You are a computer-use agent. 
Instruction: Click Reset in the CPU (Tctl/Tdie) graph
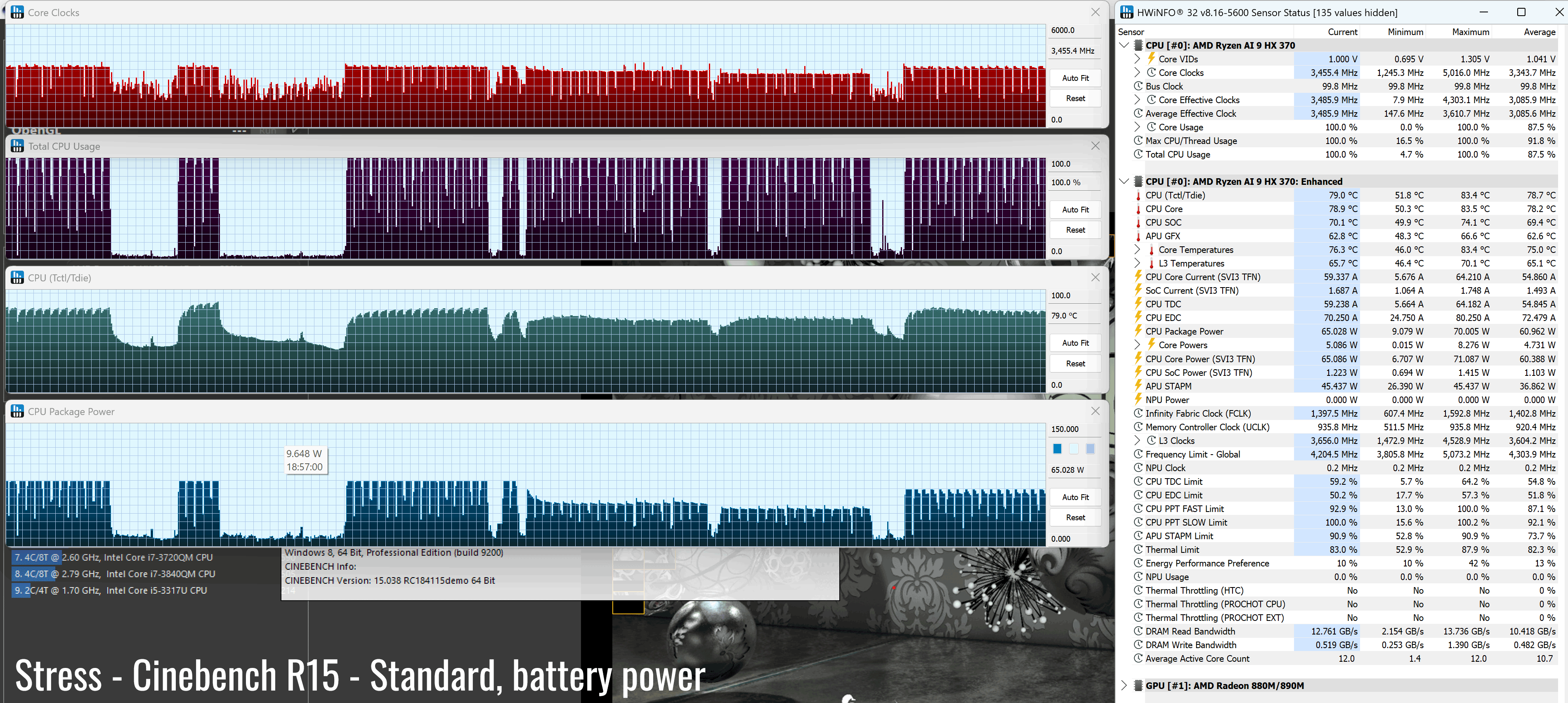[1075, 363]
